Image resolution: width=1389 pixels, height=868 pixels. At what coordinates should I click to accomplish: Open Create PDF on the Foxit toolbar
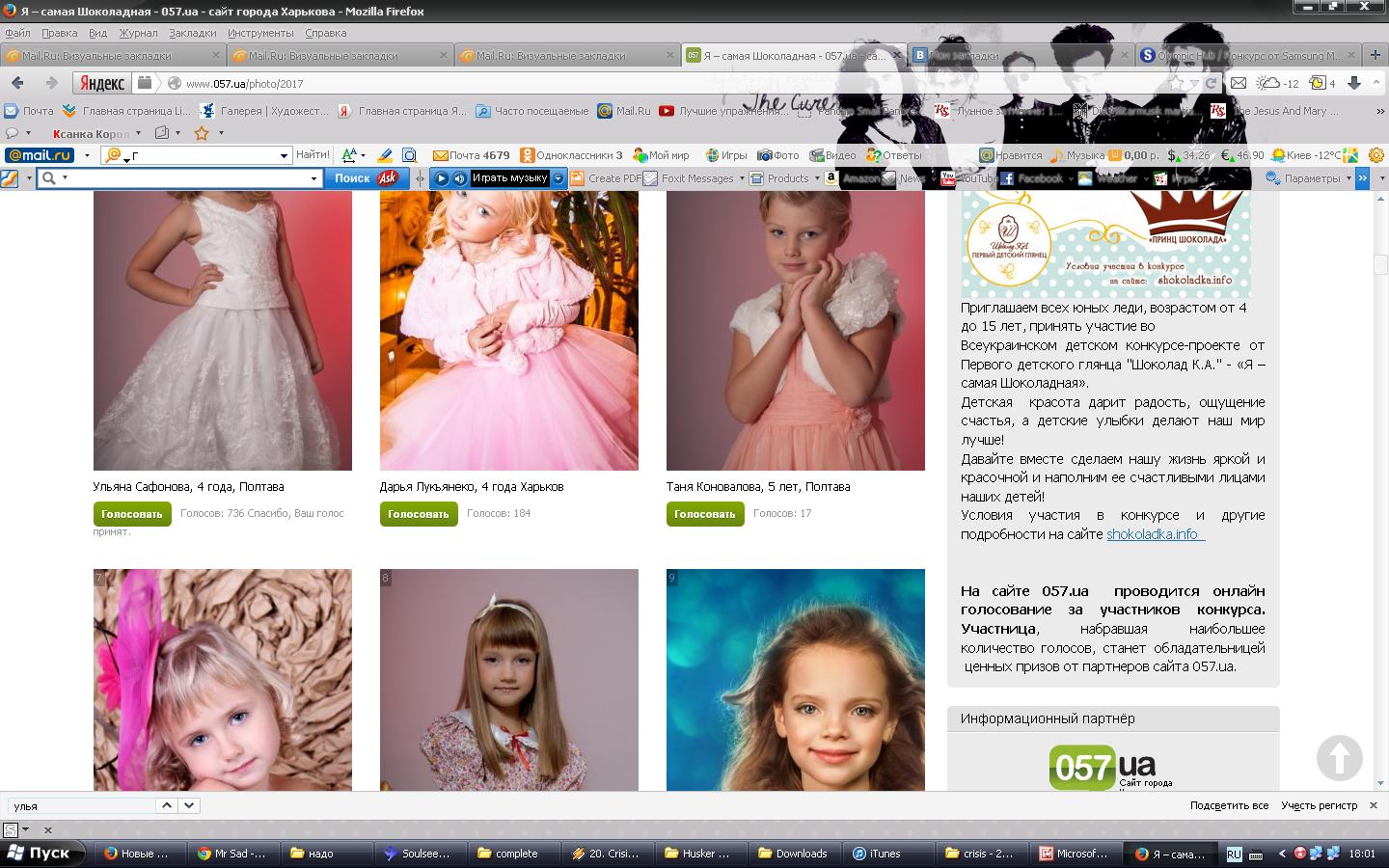(606, 178)
